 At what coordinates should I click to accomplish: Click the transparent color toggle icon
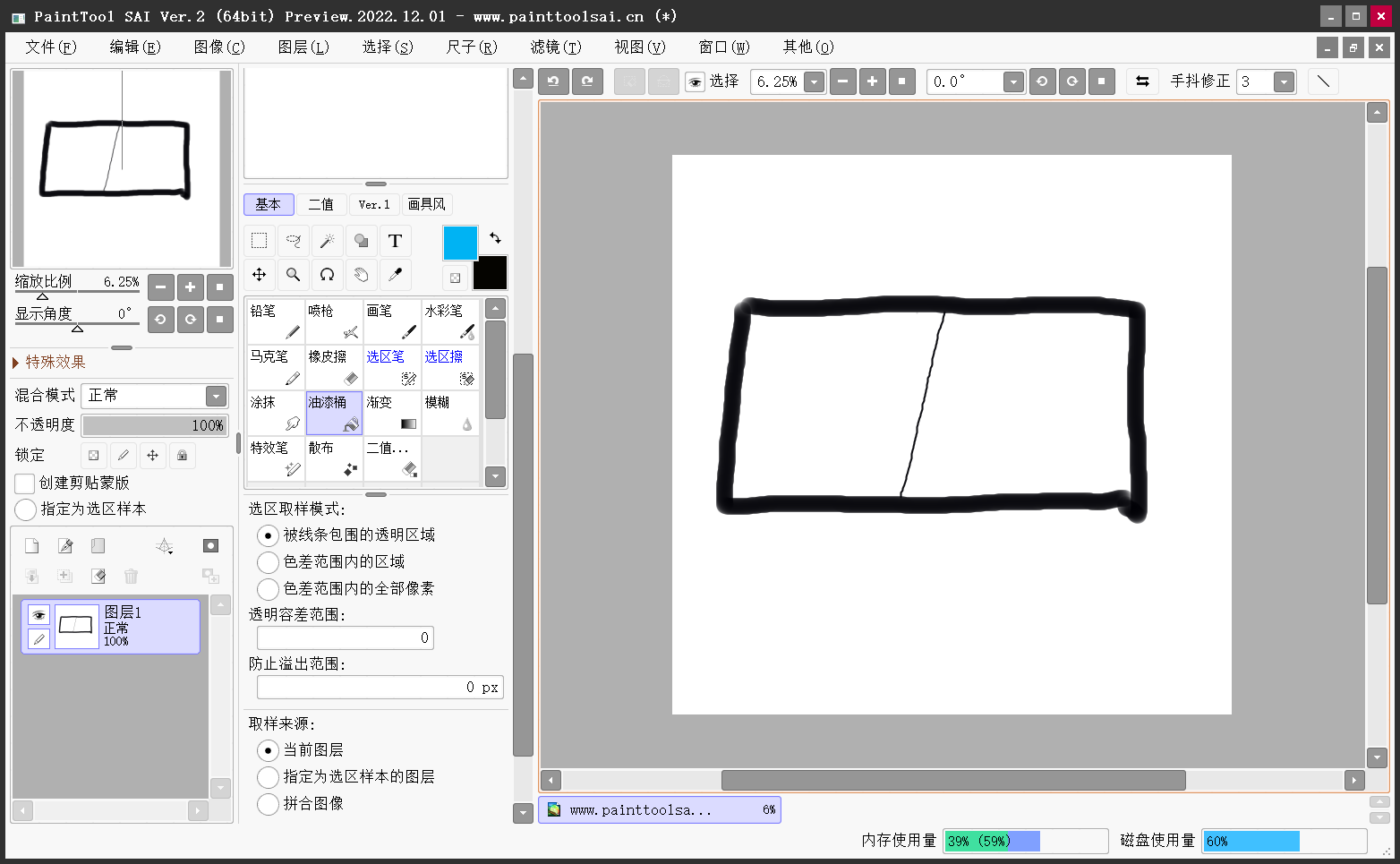pyautogui.click(x=456, y=278)
